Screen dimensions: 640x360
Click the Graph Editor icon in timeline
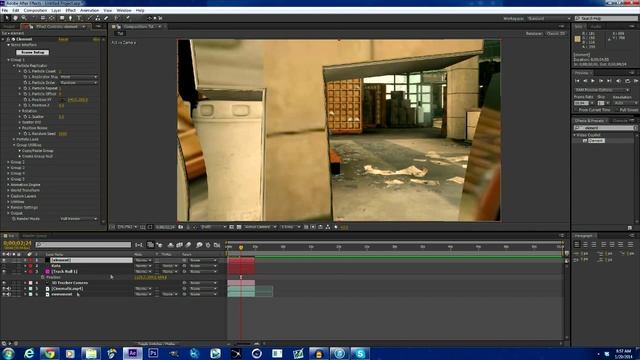coord(217,245)
